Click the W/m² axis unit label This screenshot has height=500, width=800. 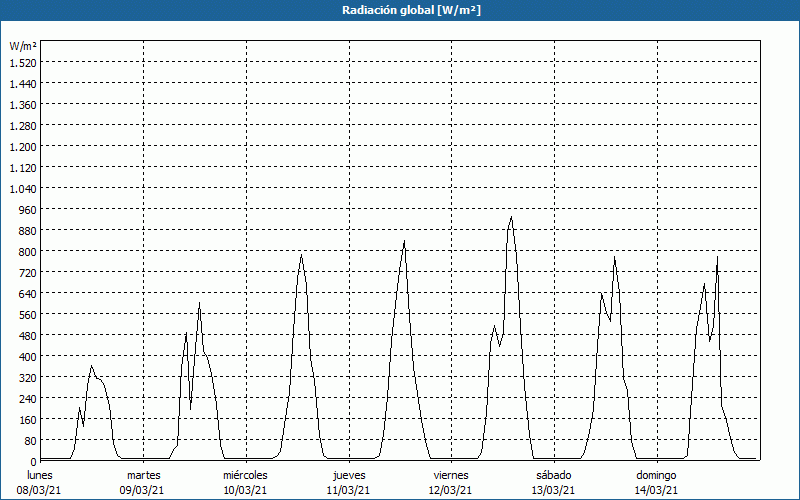pos(23,46)
